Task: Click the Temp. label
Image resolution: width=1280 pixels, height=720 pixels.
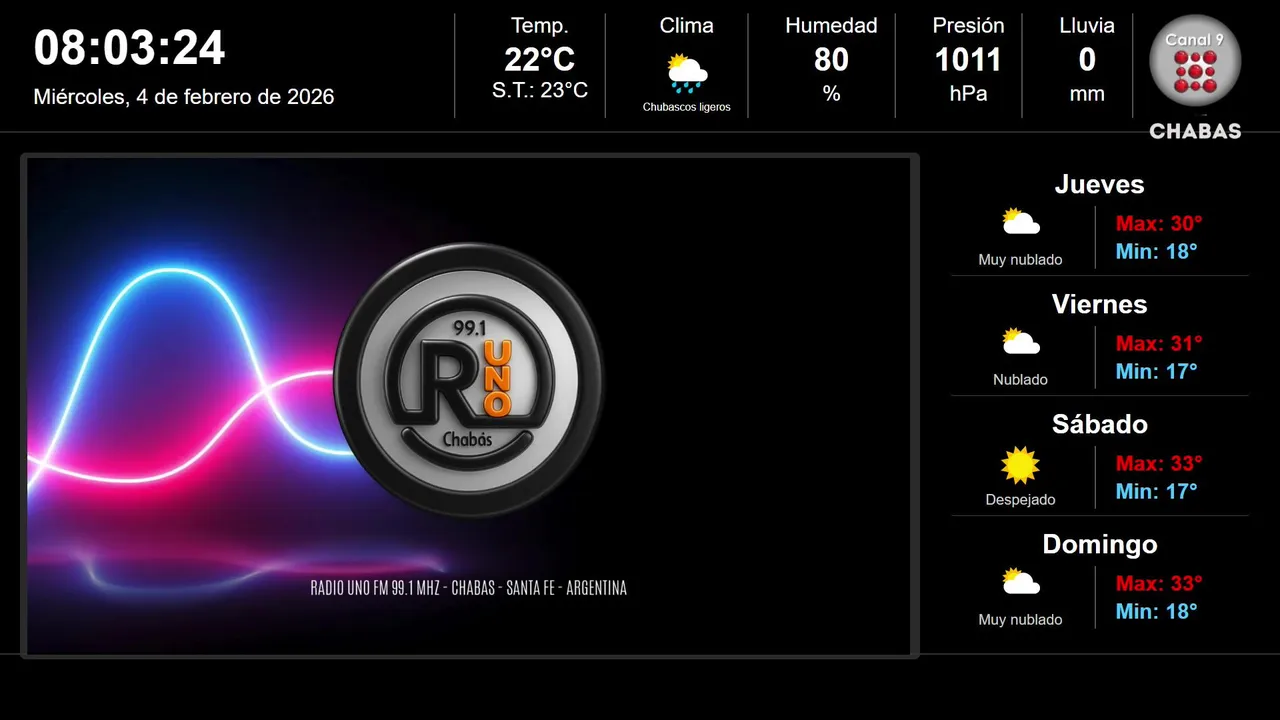Action: (x=540, y=26)
